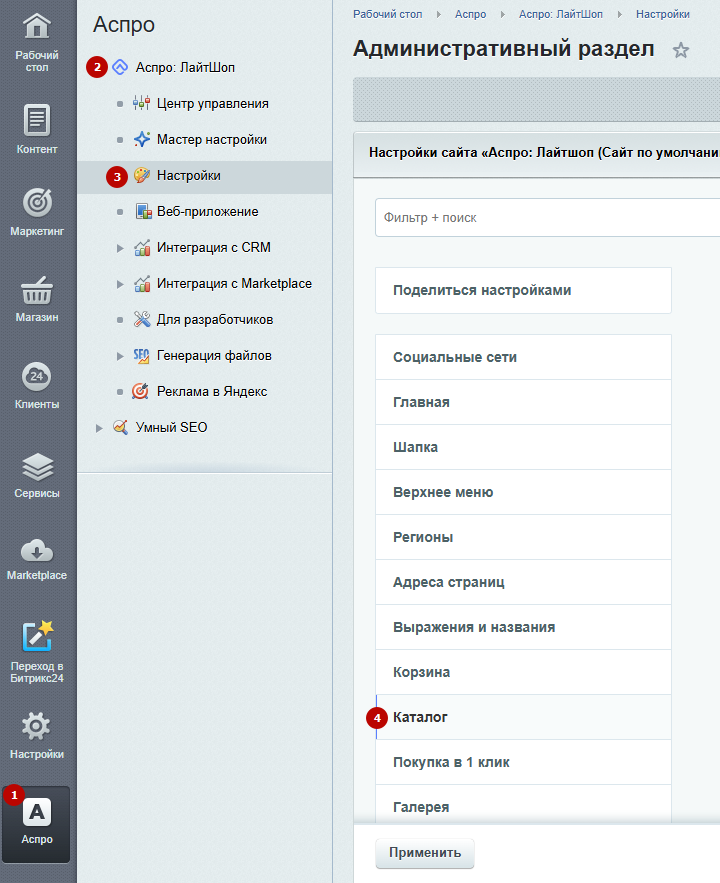Click the Применить button
Image resolution: width=720 pixels, height=883 pixels.
pyautogui.click(x=425, y=853)
